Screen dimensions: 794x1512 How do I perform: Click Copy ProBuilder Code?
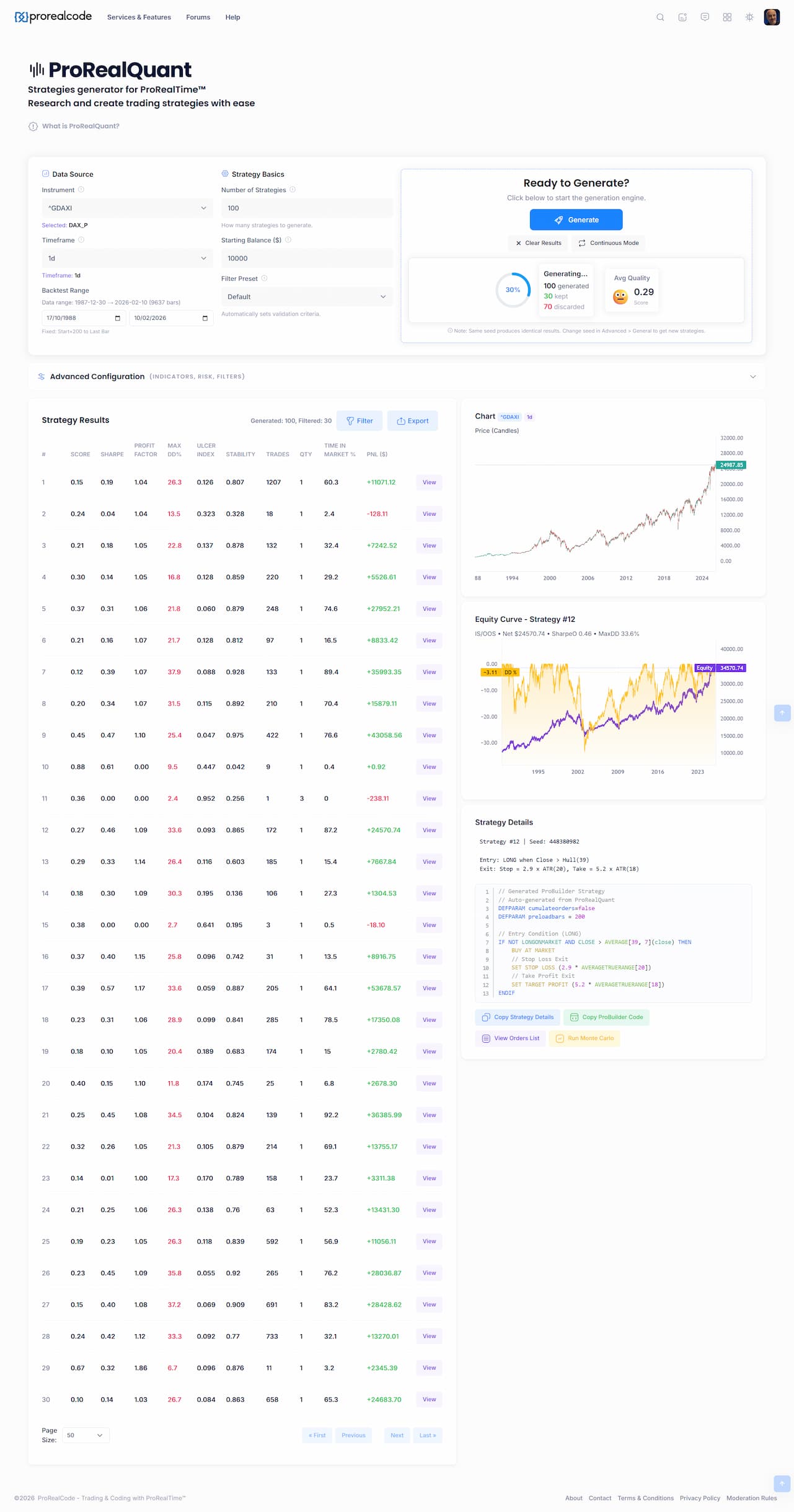pyautogui.click(x=606, y=1017)
